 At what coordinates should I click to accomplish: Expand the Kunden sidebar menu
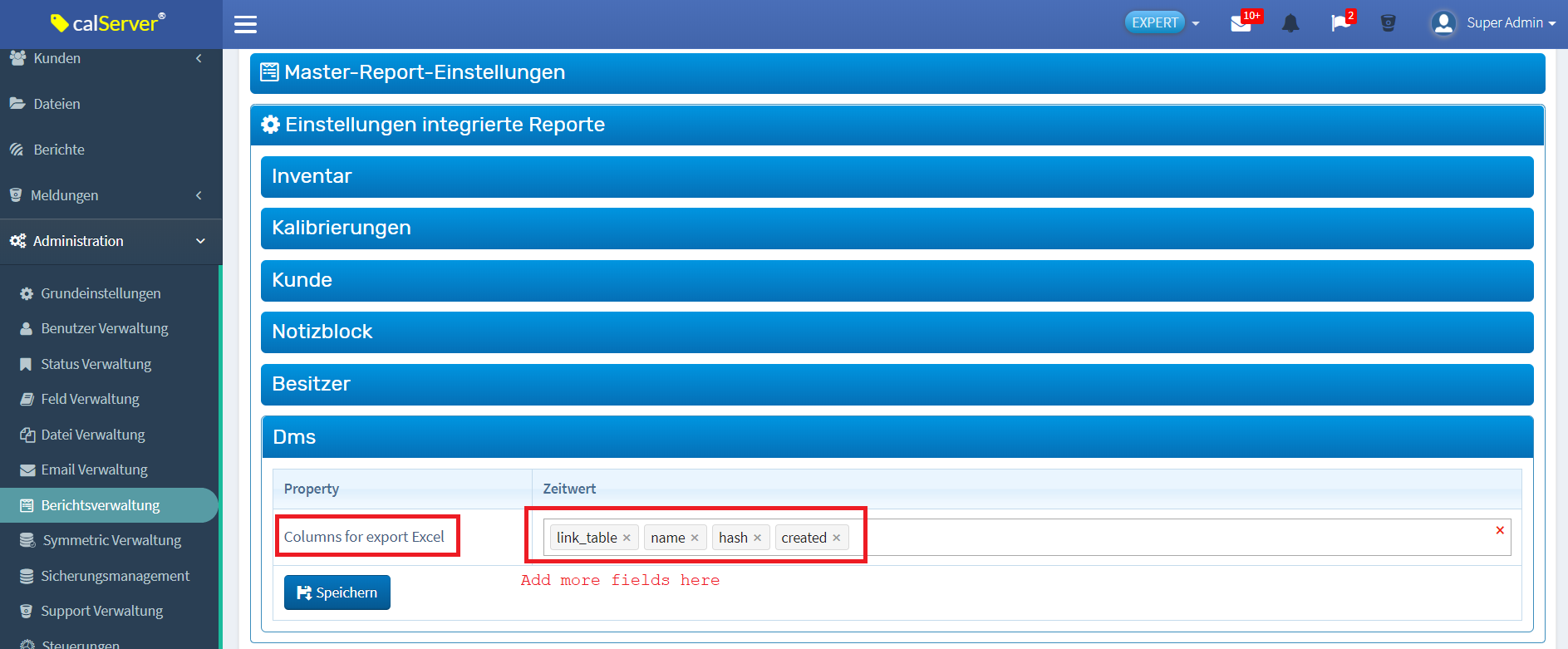click(111, 58)
